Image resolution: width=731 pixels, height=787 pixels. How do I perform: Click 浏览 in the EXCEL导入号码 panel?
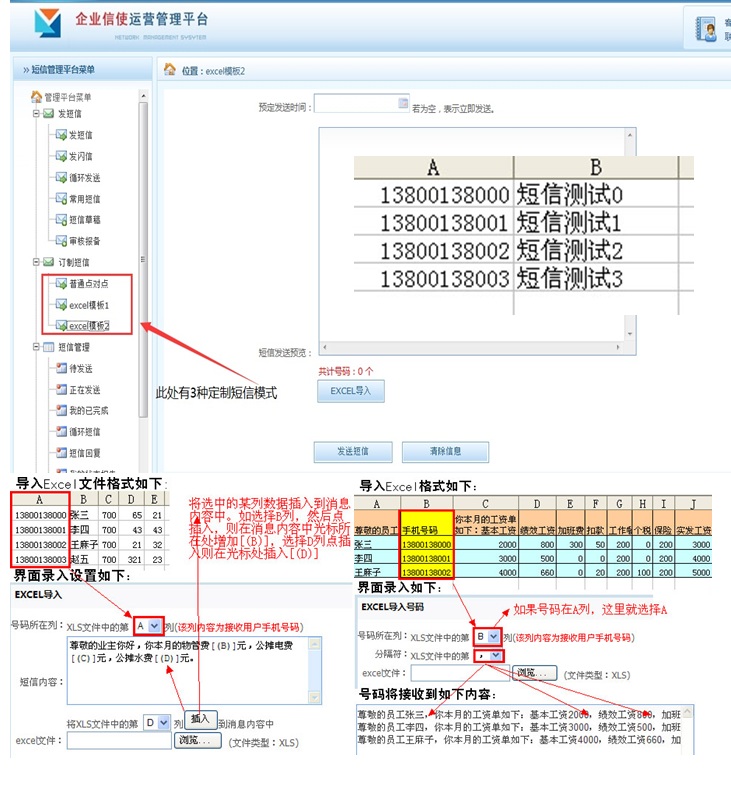(x=534, y=673)
